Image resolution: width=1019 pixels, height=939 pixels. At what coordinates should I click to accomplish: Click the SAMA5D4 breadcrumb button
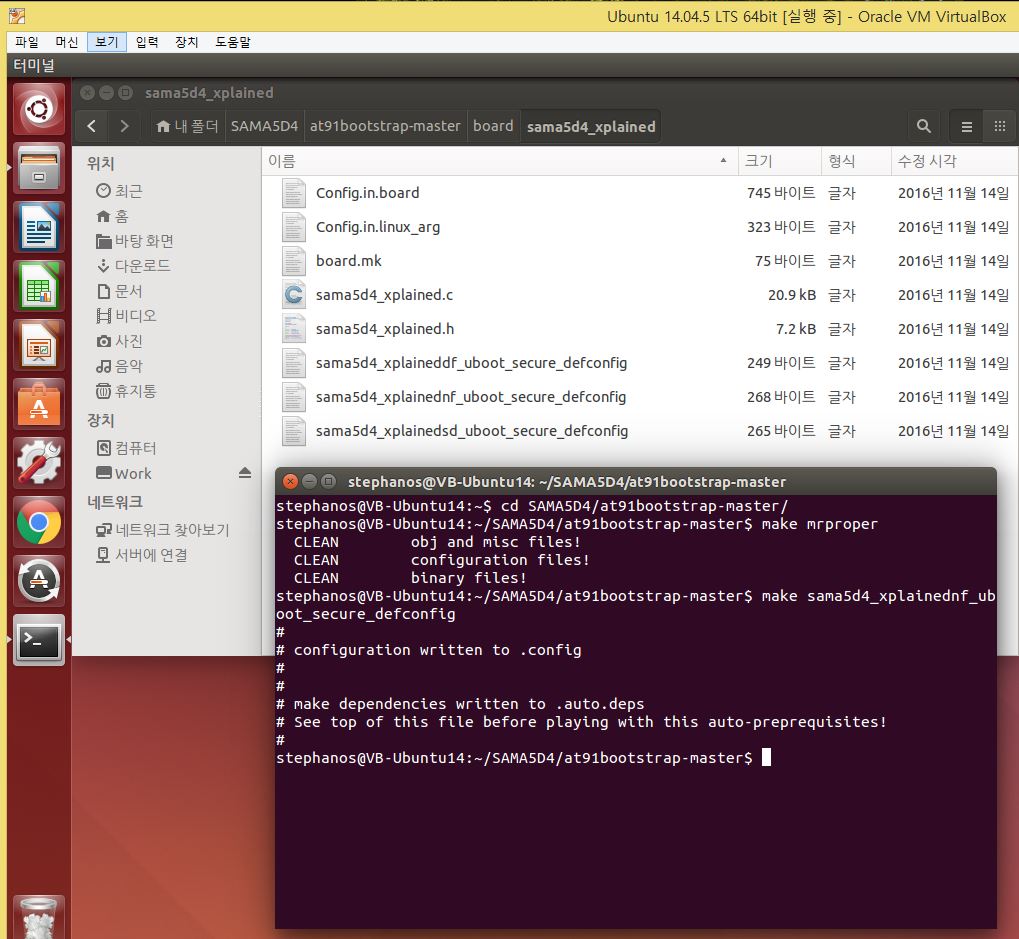264,126
